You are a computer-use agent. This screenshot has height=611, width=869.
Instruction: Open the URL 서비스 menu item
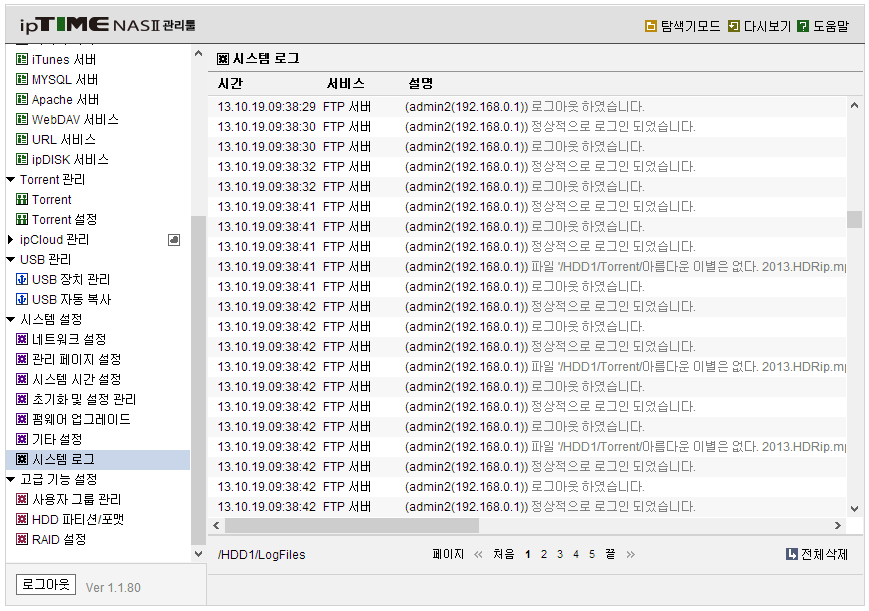click(64, 139)
